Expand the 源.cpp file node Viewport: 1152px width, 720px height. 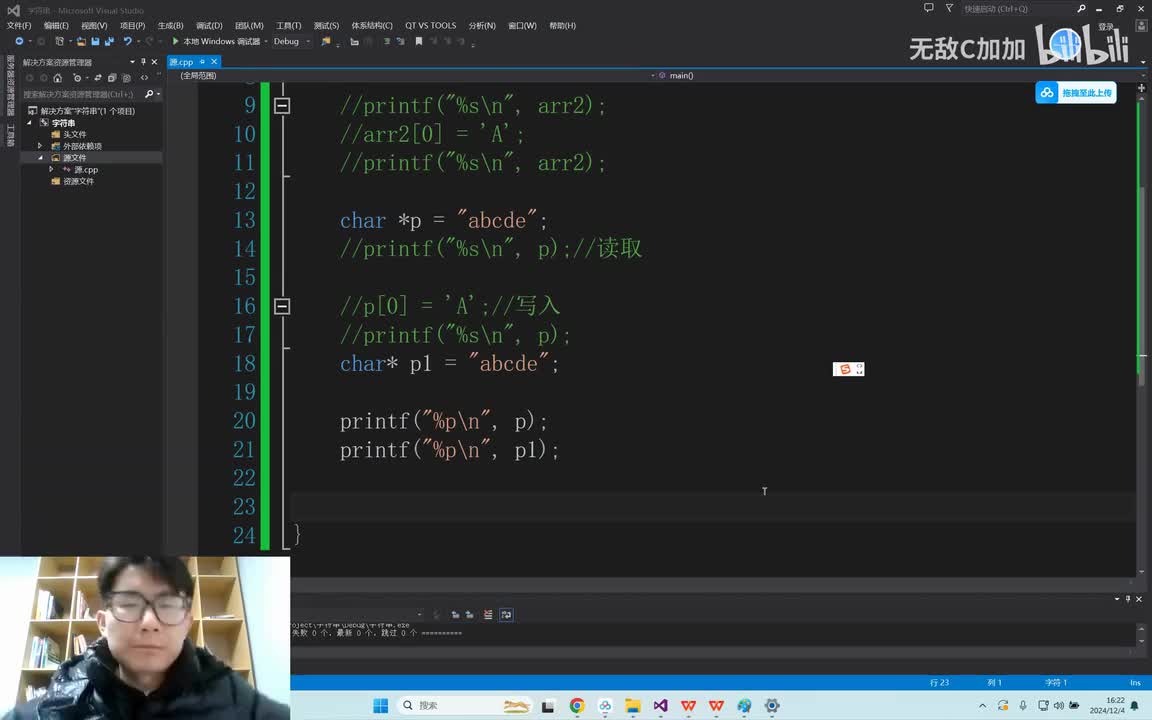(x=51, y=169)
